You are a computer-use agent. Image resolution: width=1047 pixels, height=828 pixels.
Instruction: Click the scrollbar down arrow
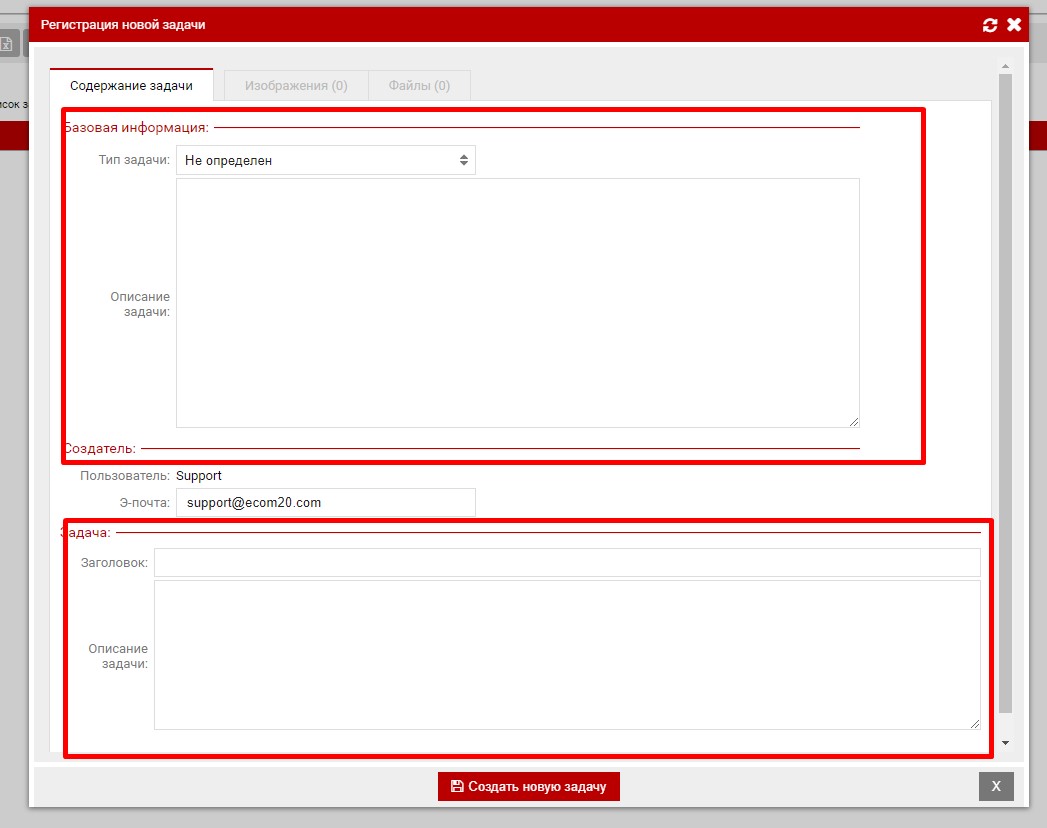click(x=1005, y=743)
